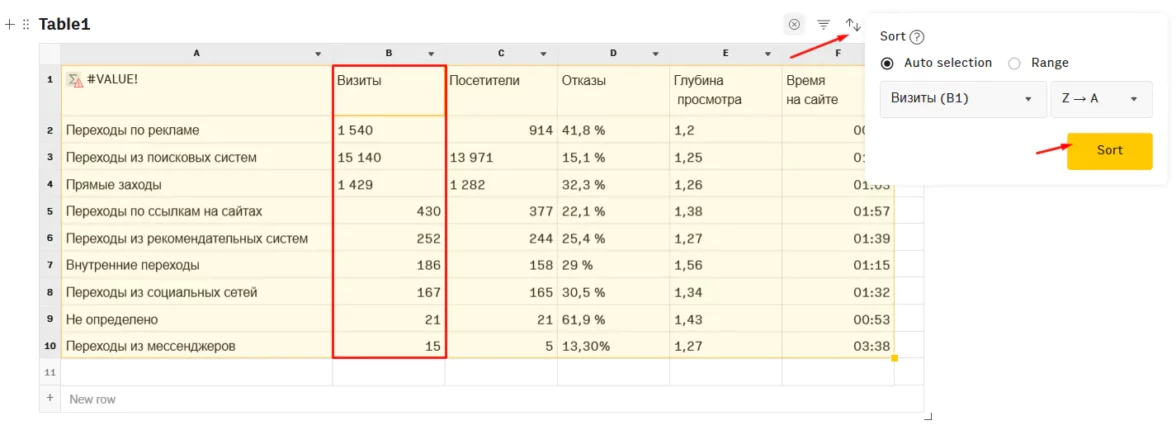The image size is (1176, 444).
Task: Click the Прямые заходы cell
Action: point(196,185)
